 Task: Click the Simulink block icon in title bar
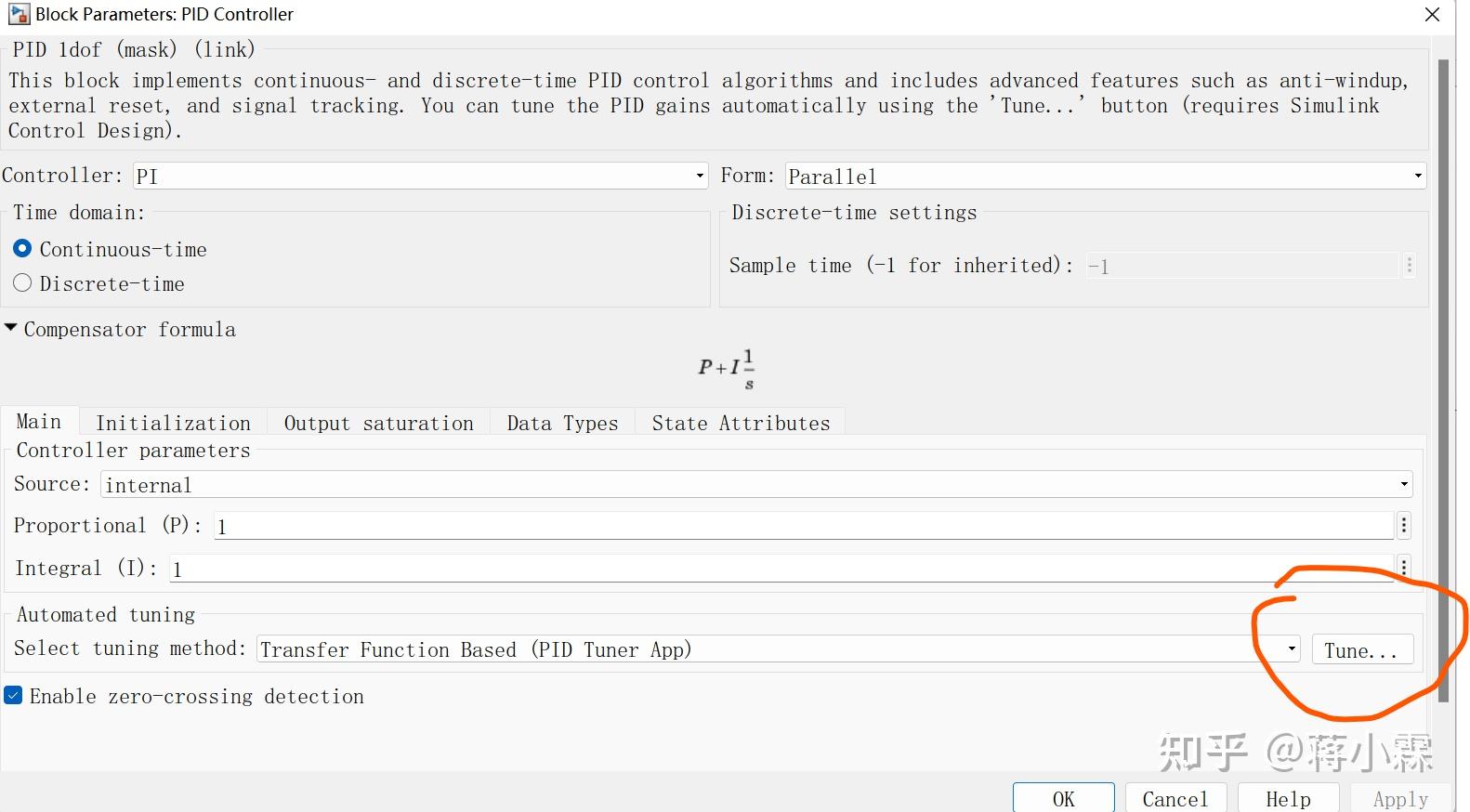19,14
